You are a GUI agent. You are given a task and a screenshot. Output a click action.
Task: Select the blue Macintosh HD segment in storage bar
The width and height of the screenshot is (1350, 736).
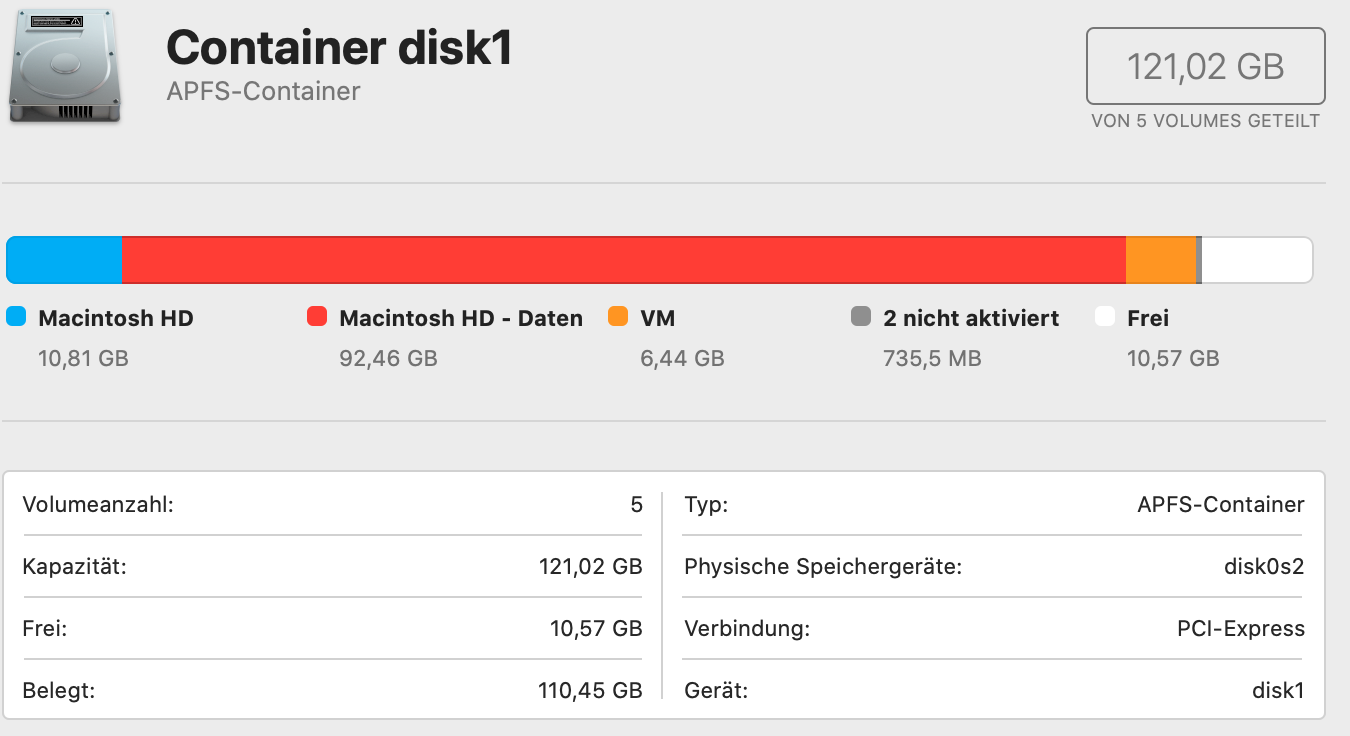(63, 259)
